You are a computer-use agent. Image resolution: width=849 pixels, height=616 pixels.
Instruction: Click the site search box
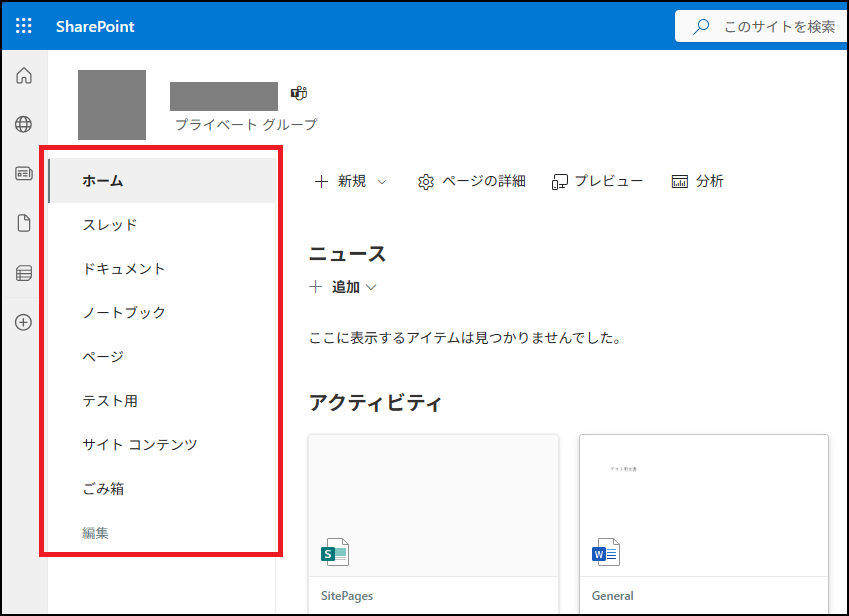[x=761, y=26]
